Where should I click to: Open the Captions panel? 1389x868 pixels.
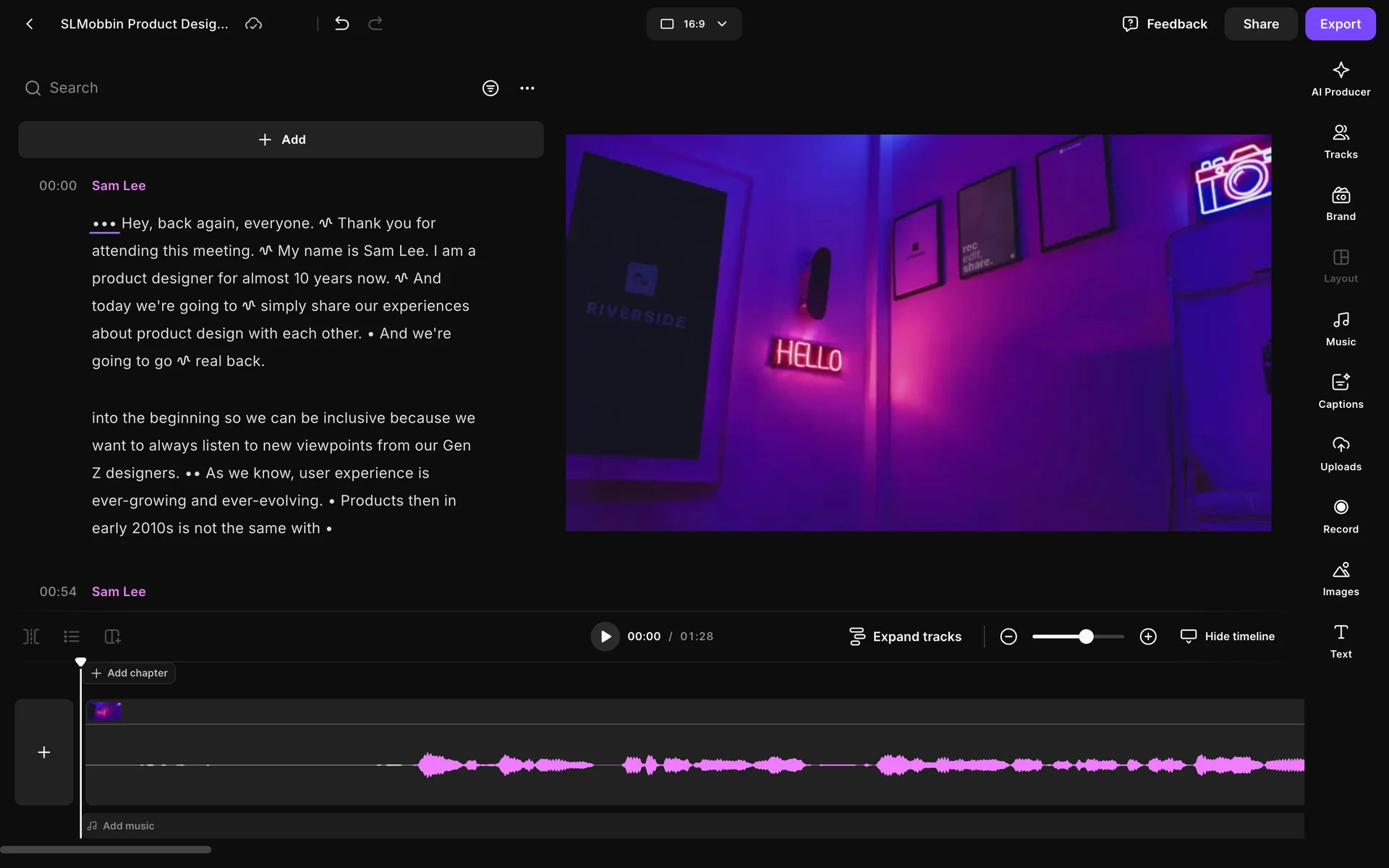tap(1340, 391)
